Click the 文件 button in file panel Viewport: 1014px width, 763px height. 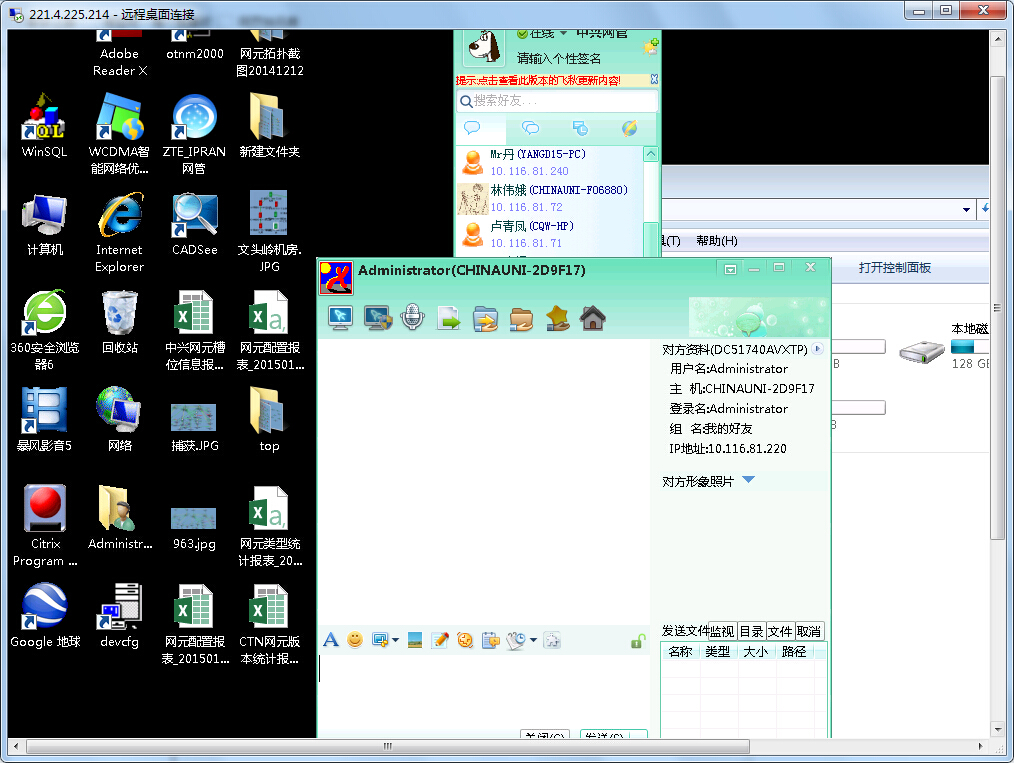(x=781, y=631)
